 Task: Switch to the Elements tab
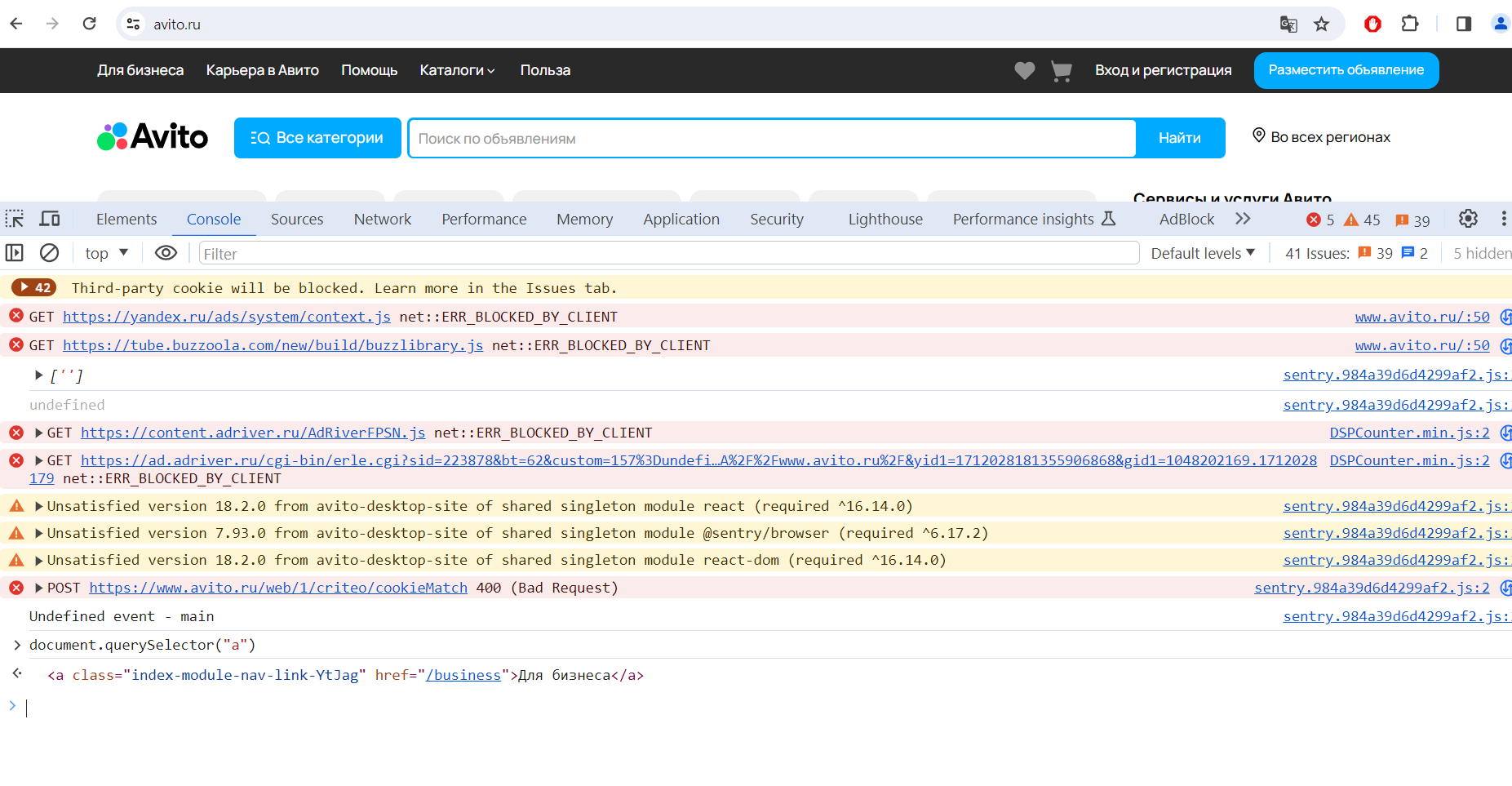click(126, 219)
